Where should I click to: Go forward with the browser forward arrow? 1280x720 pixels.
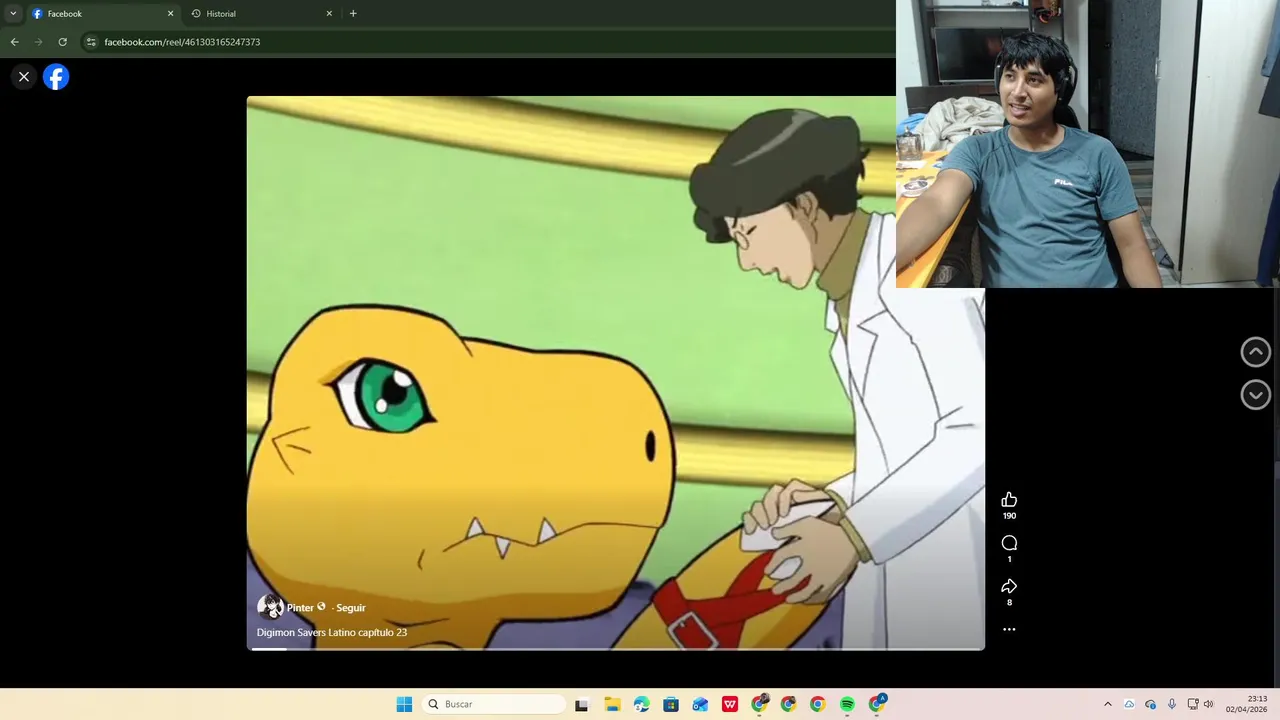coord(38,42)
